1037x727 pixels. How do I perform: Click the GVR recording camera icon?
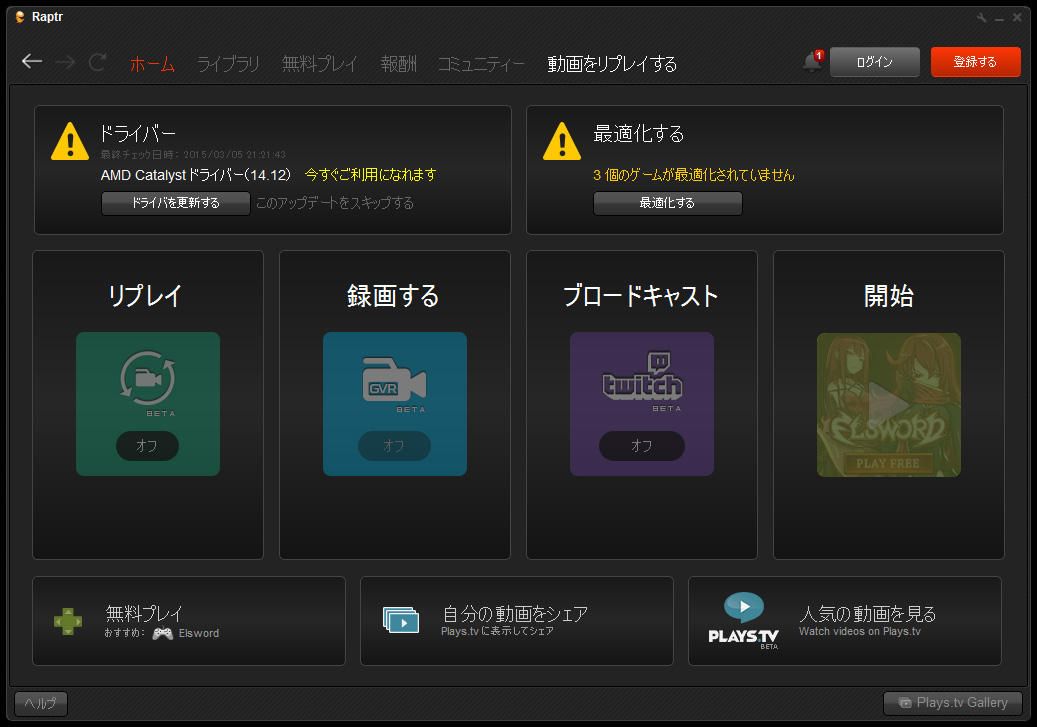394,380
